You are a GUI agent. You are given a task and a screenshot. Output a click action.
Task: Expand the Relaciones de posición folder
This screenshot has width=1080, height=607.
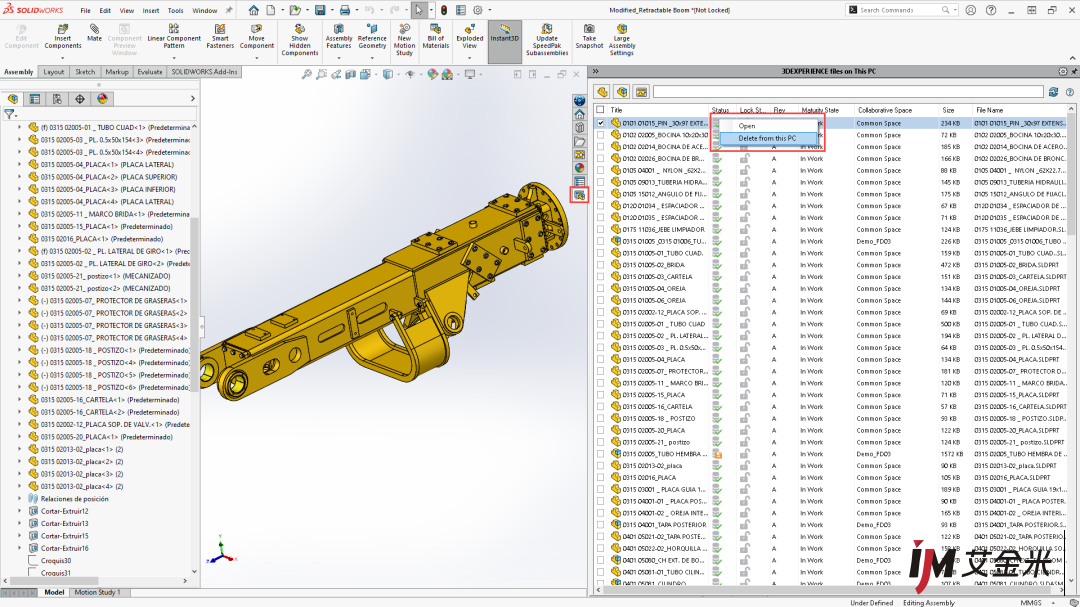19,499
